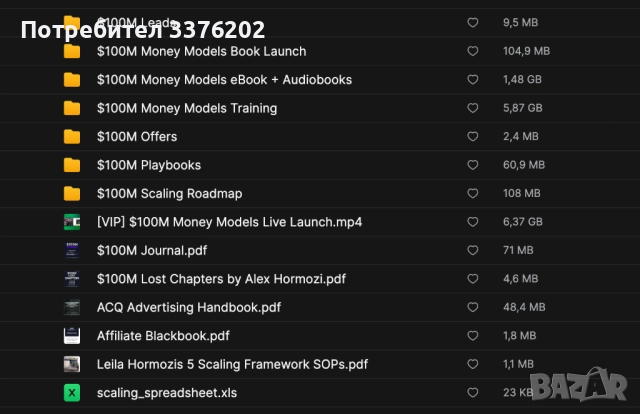This screenshot has height=414, width=640.
Task: Favorite Leila Hormozis 5 Scaling Framework SOPs.pdf heart
Action: point(473,364)
